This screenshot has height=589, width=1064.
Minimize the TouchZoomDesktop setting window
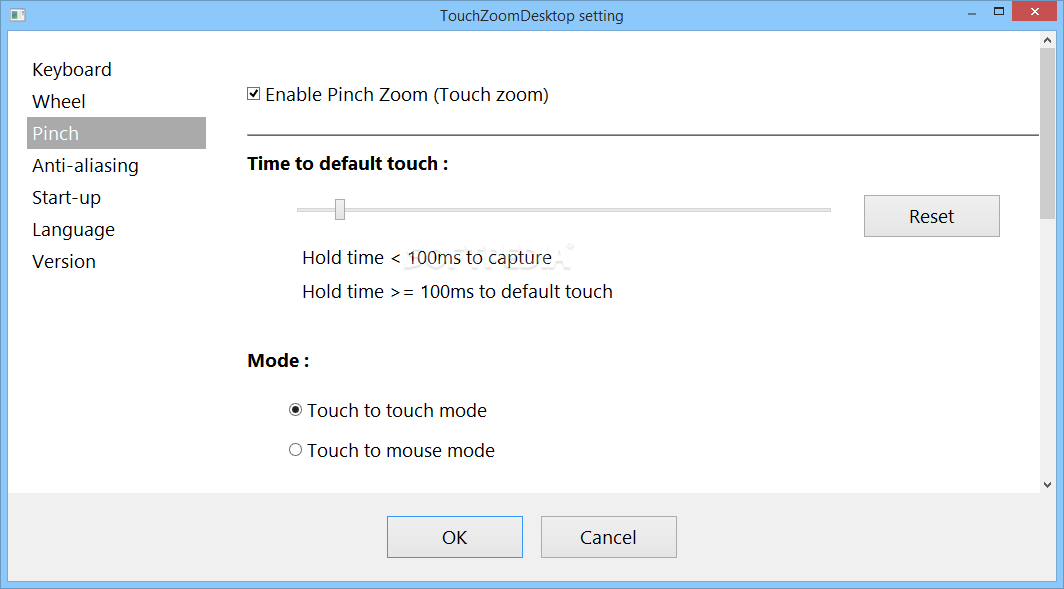pyautogui.click(x=972, y=13)
